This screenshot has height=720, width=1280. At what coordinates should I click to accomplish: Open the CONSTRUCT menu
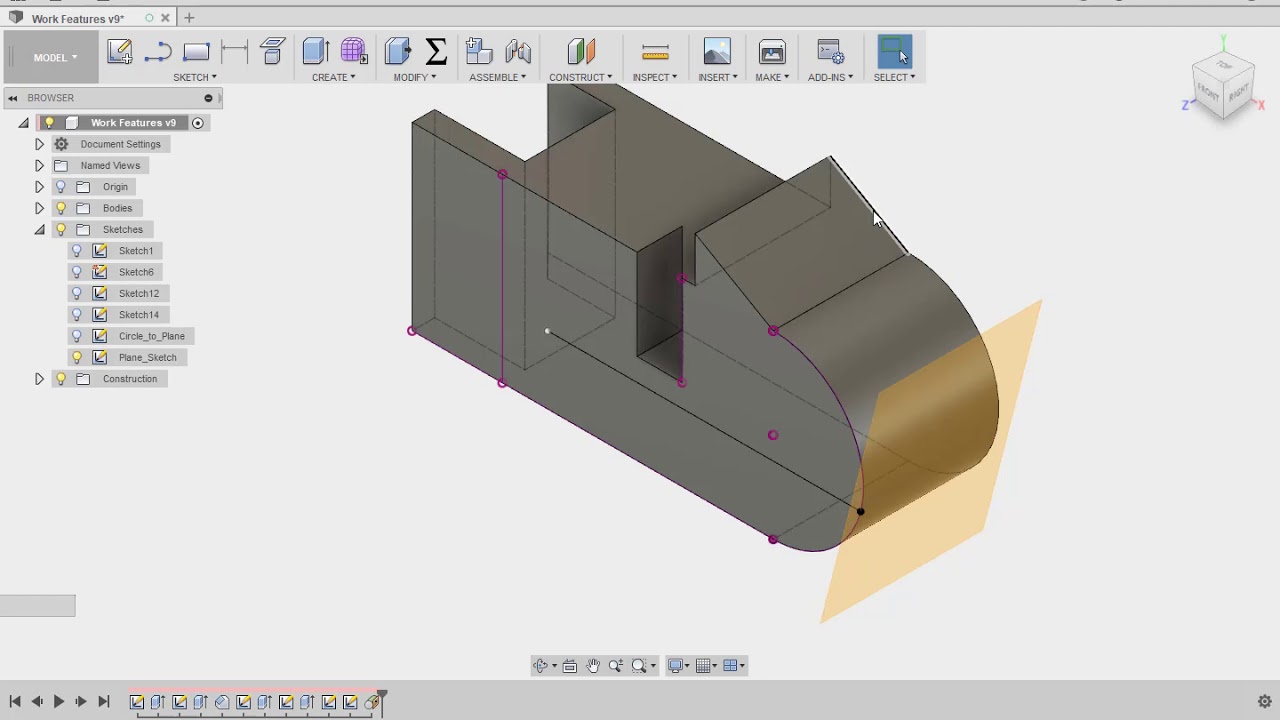click(580, 77)
